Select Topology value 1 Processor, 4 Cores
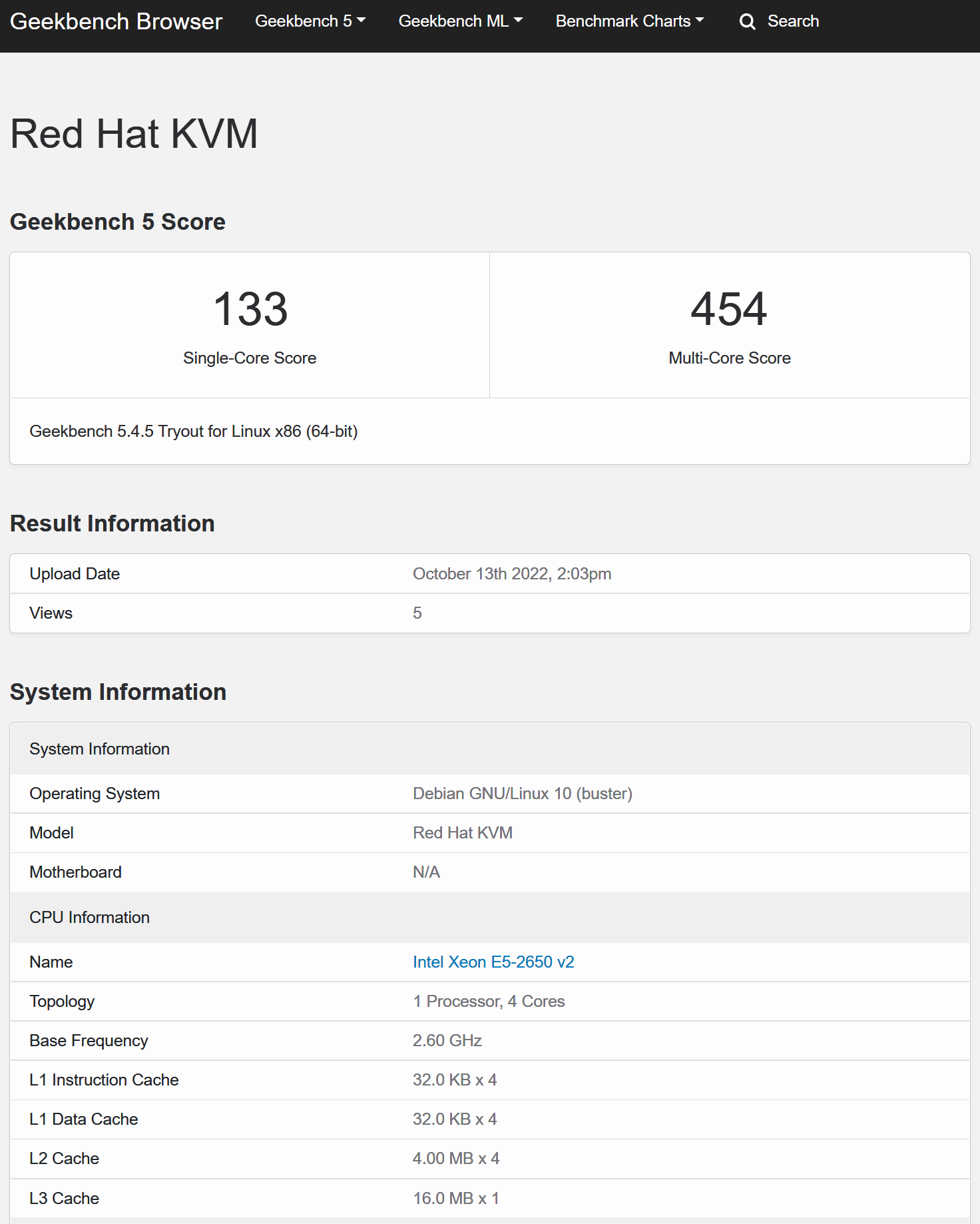This screenshot has width=980, height=1224. [x=489, y=1002]
